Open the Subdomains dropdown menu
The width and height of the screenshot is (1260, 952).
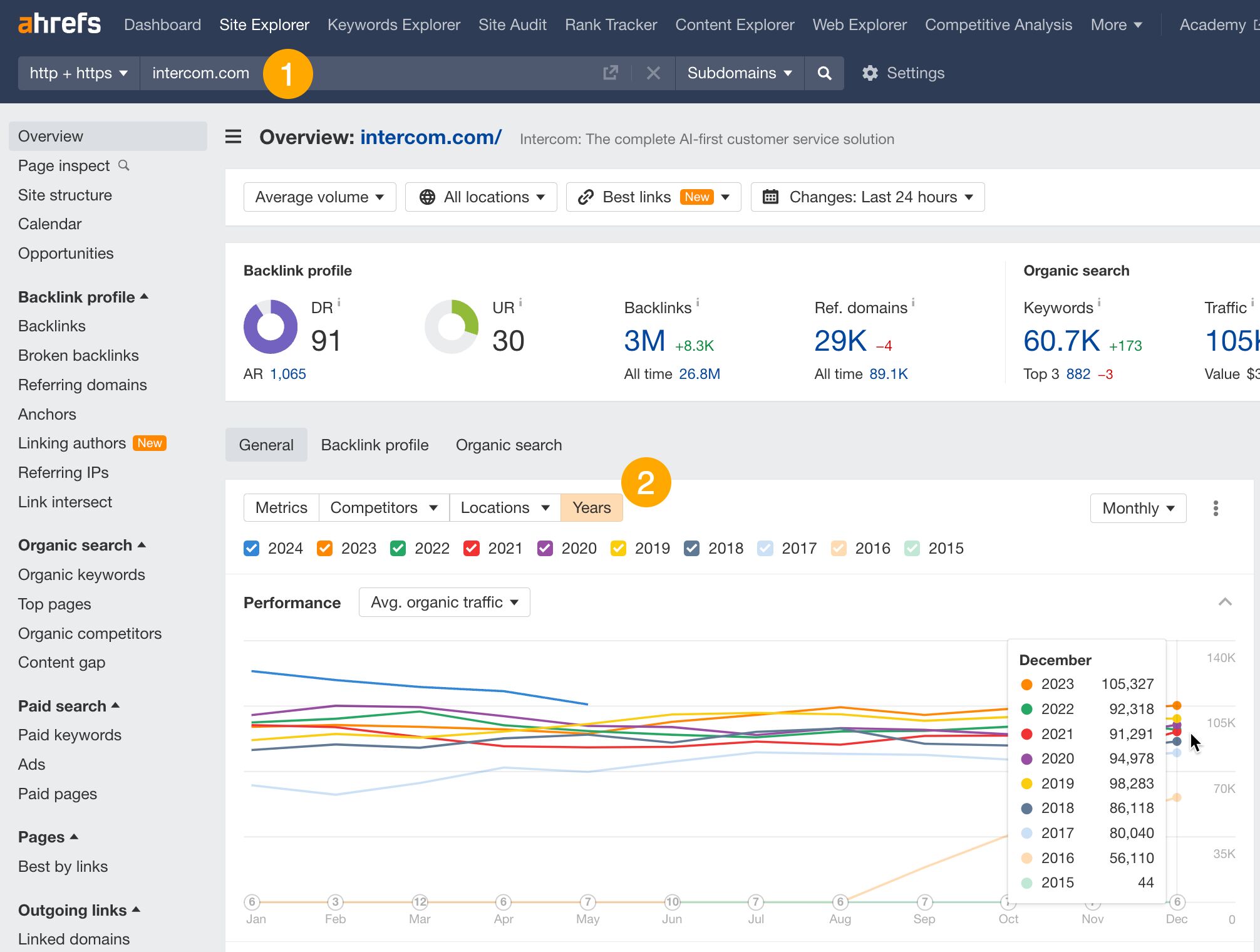(x=739, y=73)
